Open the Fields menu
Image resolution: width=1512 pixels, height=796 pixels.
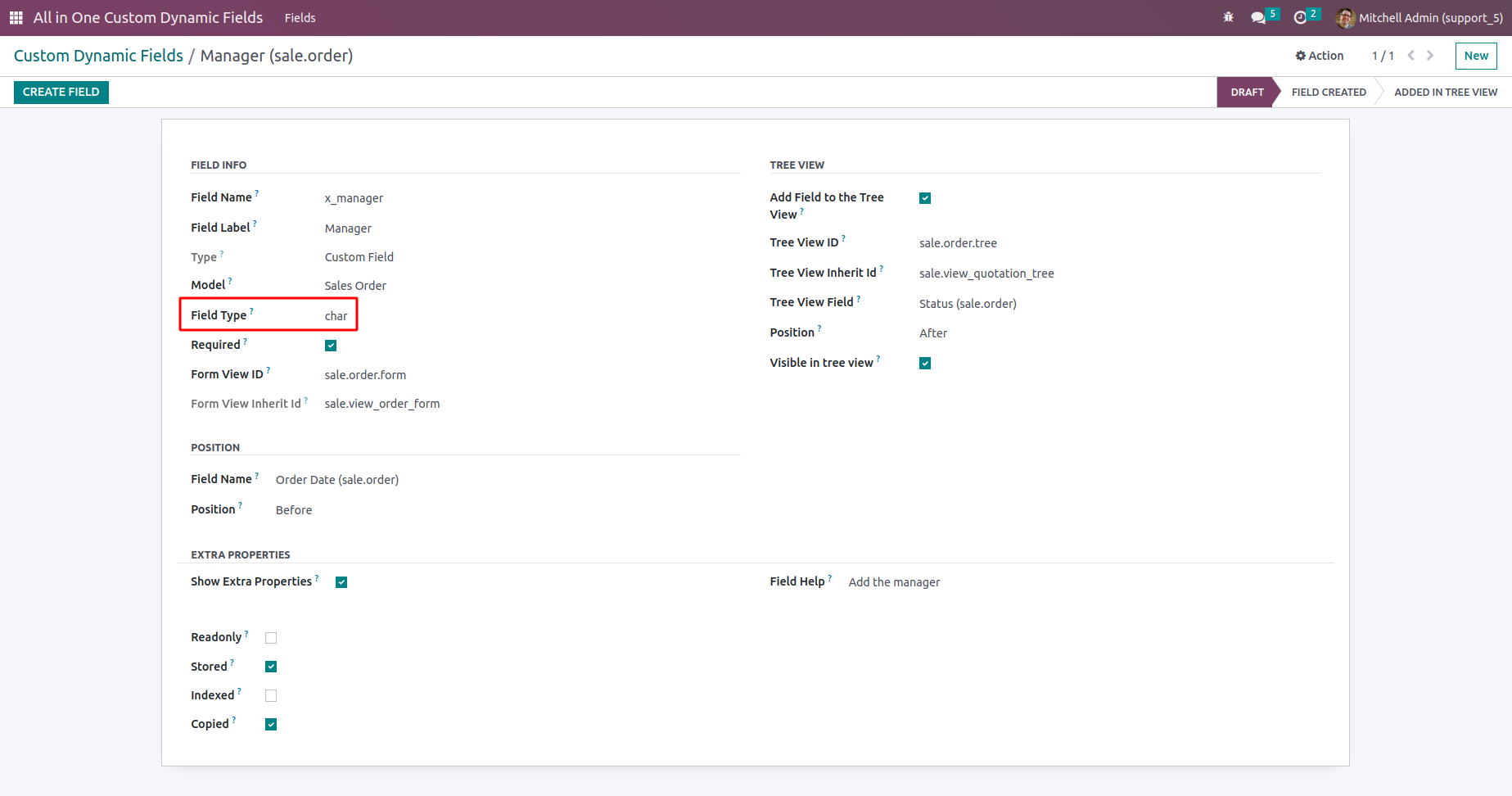coord(300,18)
